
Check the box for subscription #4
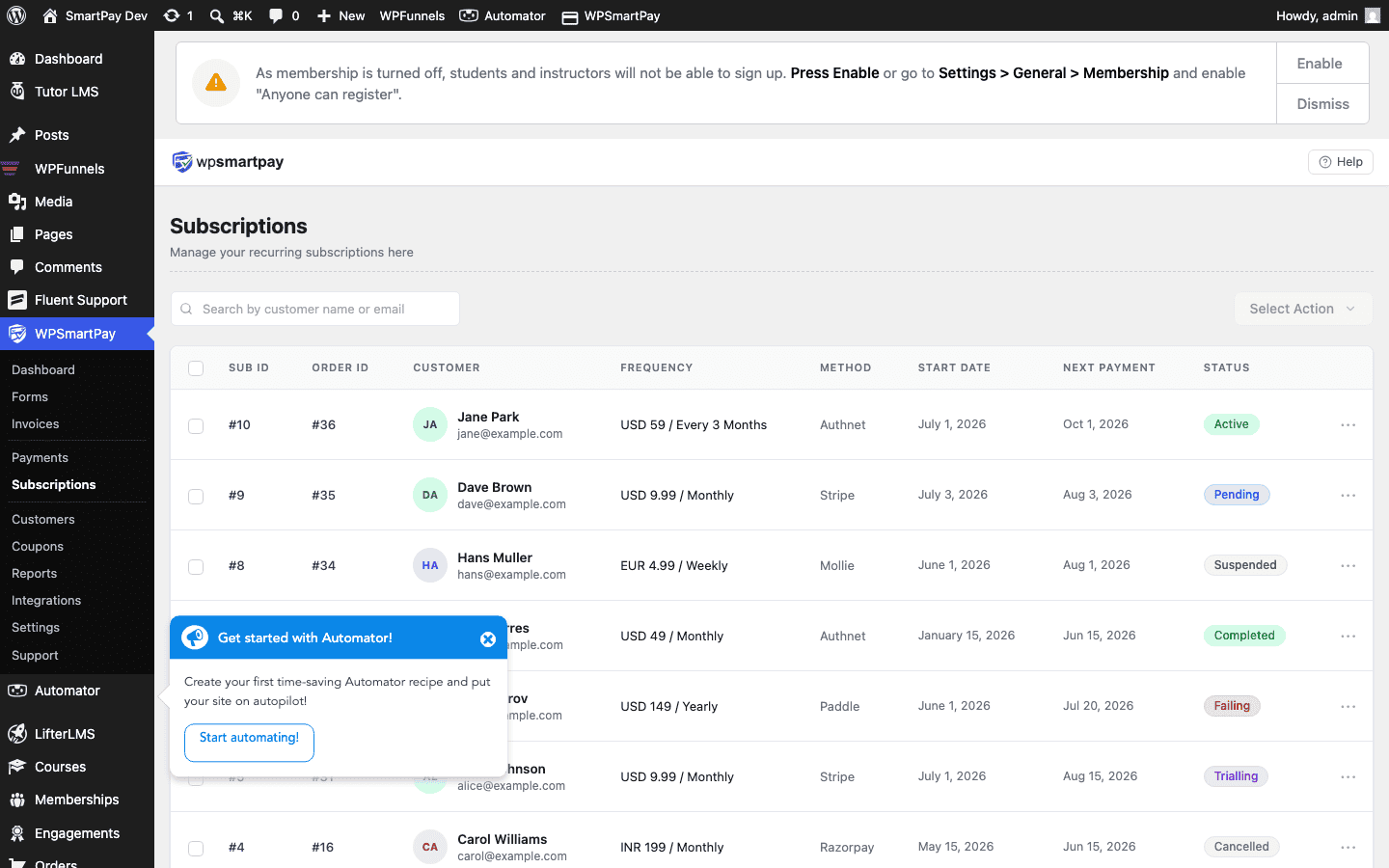tap(196, 848)
